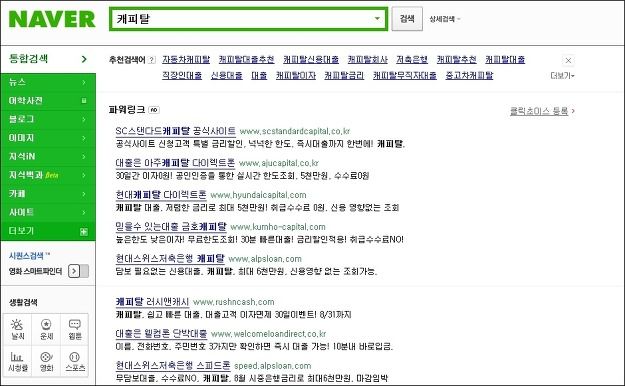This screenshot has width=625, height=386.
Task: Expand the 더보기 sidebar menu
Action: click(x=48, y=231)
